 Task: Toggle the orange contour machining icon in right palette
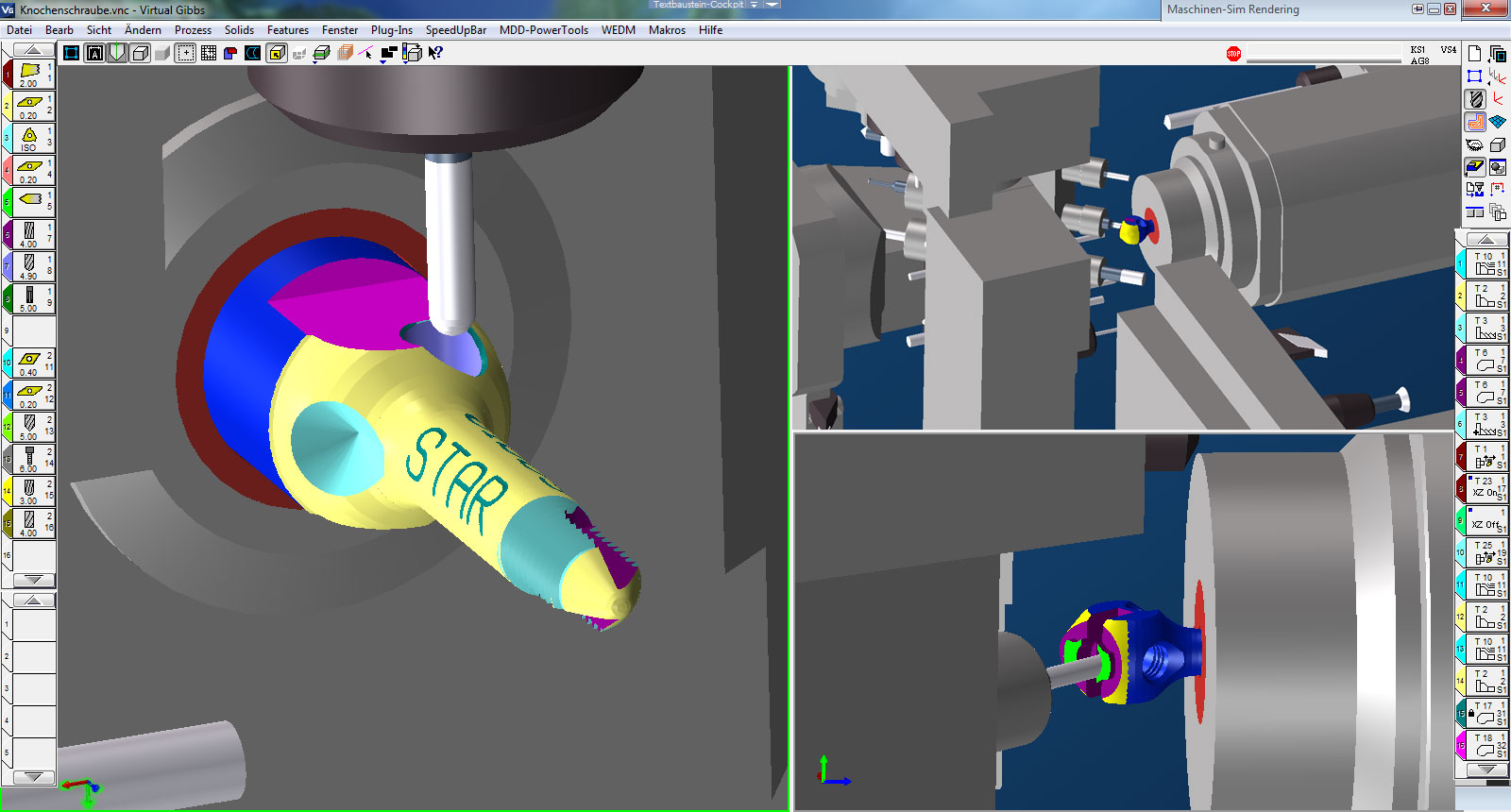(x=1475, y=122)
